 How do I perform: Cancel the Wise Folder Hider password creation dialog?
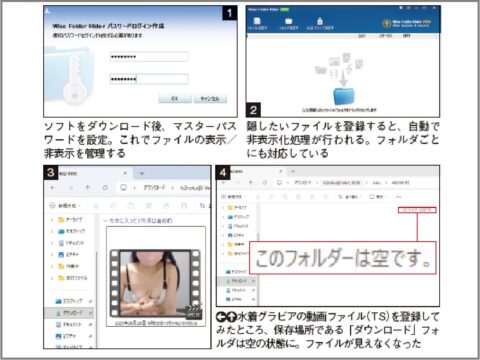[x=210, y=98]
